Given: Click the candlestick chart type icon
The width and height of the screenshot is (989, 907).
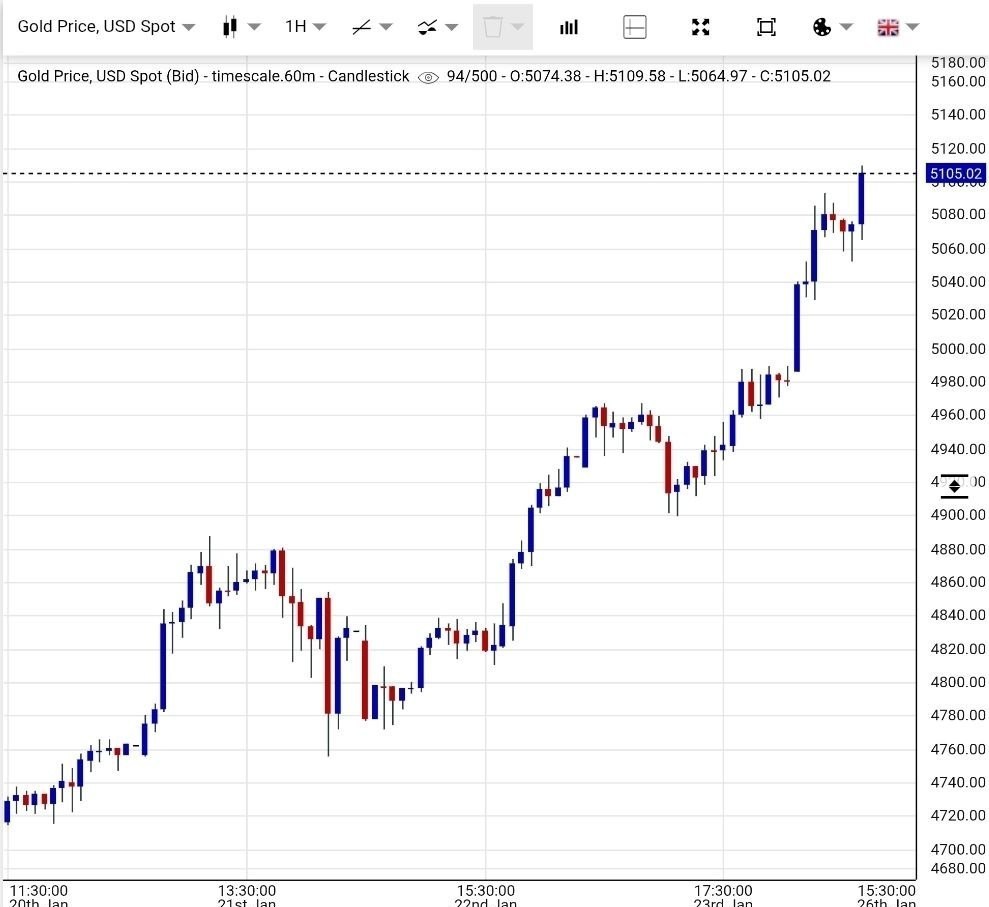Looking at the screenshot, I should (x=229, y=27).
